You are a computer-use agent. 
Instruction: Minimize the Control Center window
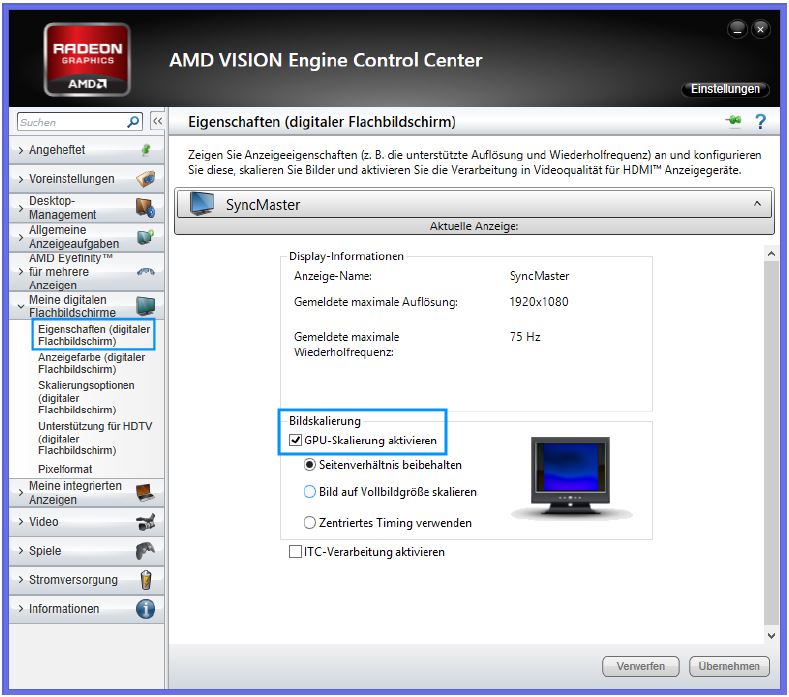[x=737, y=30]
